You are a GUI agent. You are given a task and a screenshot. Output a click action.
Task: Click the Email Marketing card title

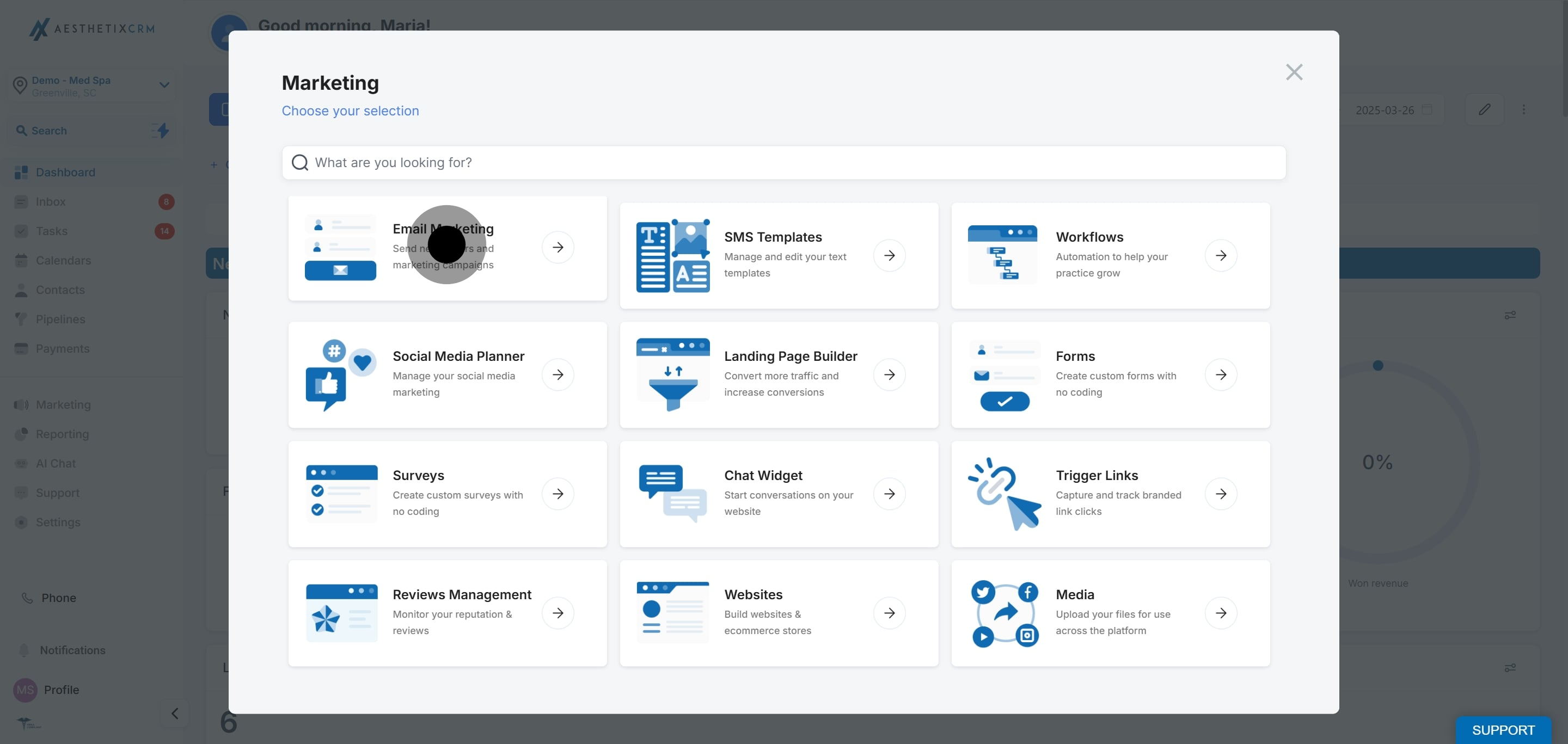[443, 229]
